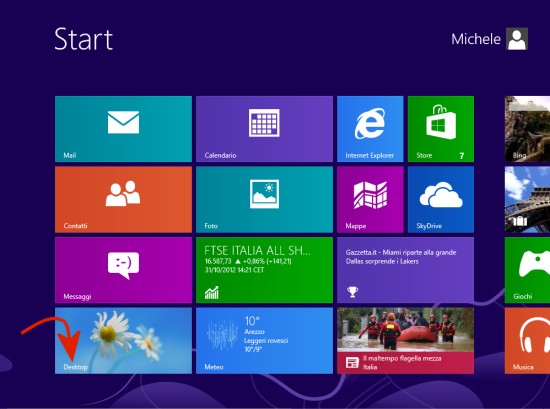550x409 pixels.
Task: Open the Mappe map icon
Action: click(x=370, y=195)
